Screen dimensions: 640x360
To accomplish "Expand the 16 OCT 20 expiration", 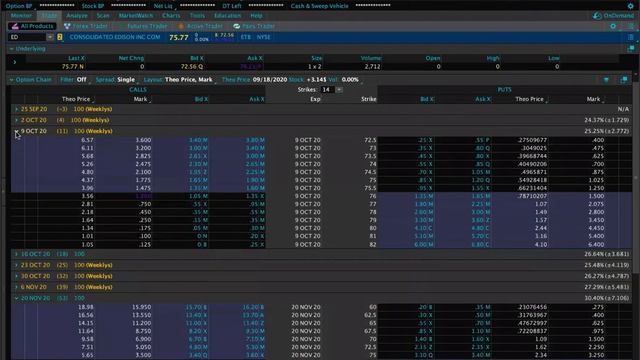I will pyautogui.click(x=16, y=254).
